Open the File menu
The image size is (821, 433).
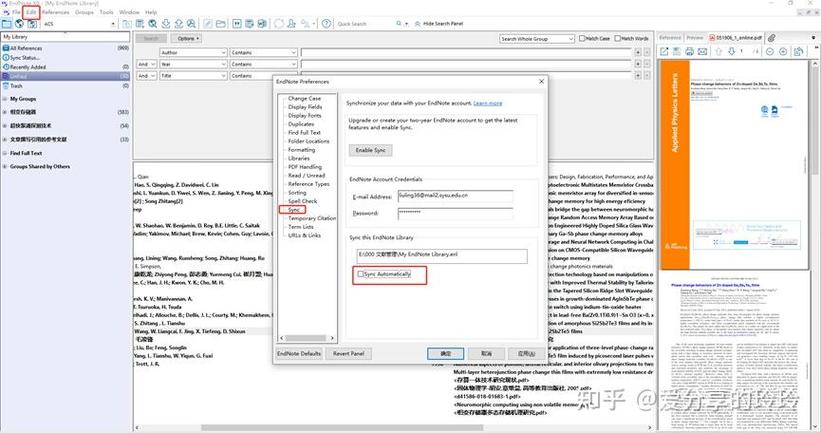(16, 12)
